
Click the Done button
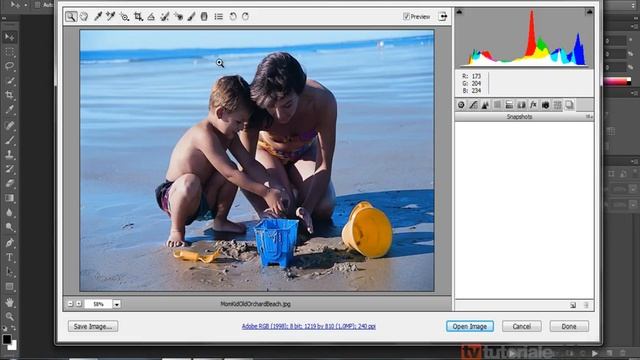(569, 327)
